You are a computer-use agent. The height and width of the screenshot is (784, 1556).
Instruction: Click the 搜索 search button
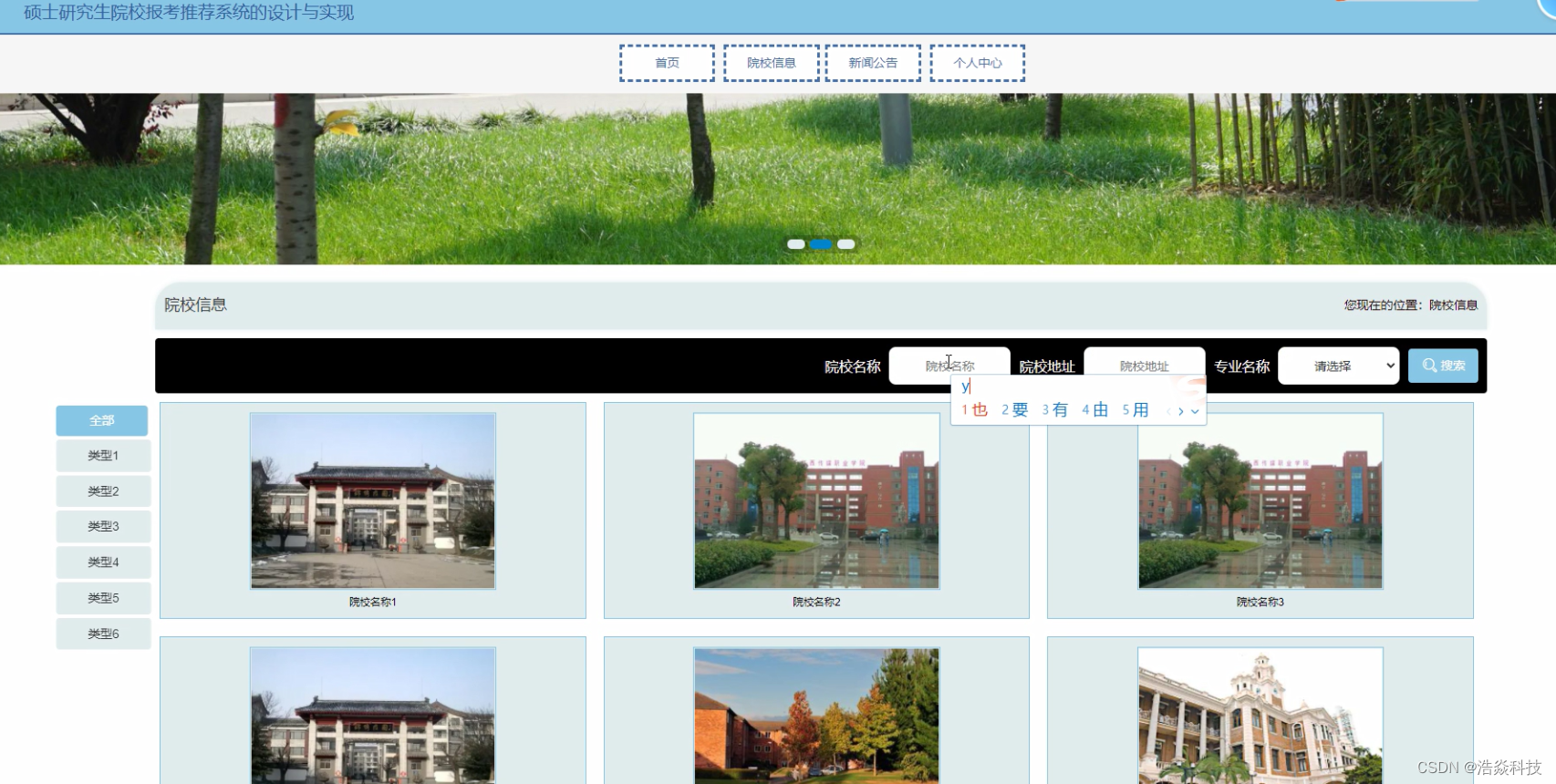click(x=1443, y=366)
